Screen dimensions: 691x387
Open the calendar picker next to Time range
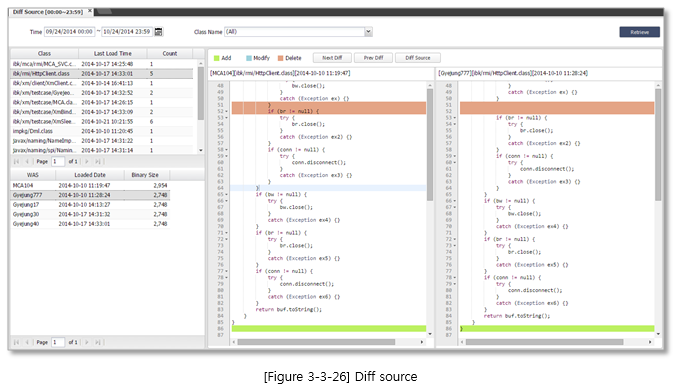click(x=159, y=32)
